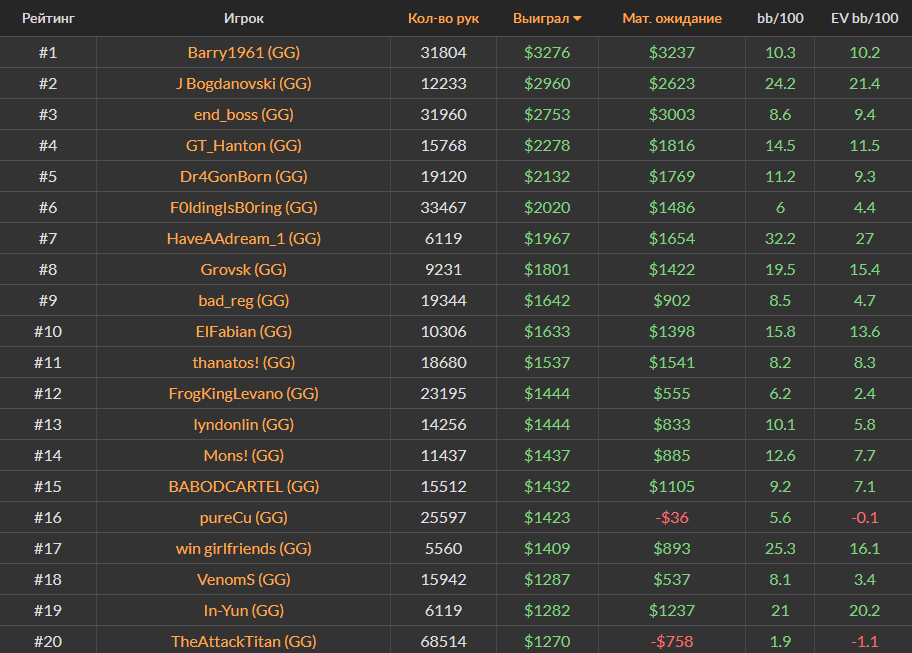912x653 pixels.
Task: Open Barry1961 (GG) player profile
Action: click(244, 52)
